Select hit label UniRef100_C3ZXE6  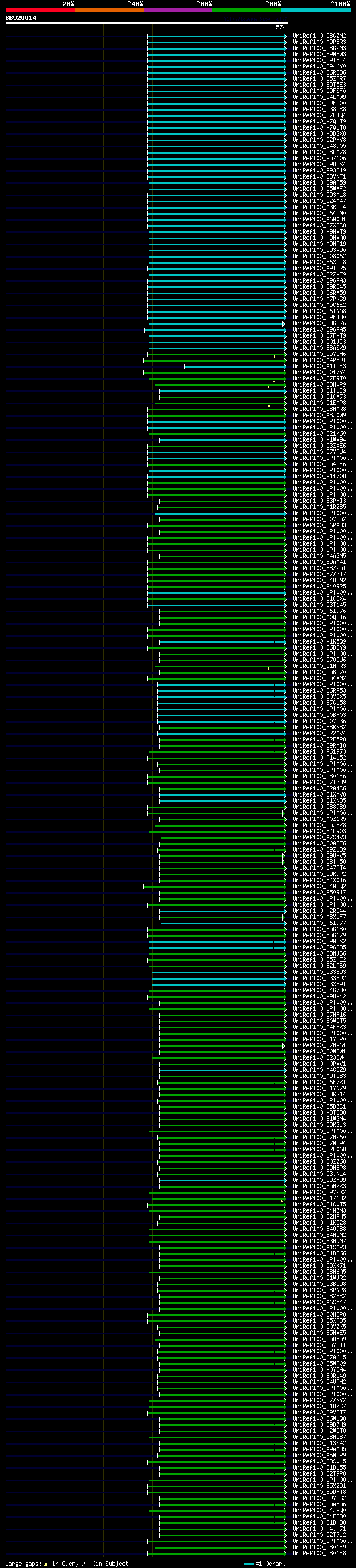(x=319, y=446)
